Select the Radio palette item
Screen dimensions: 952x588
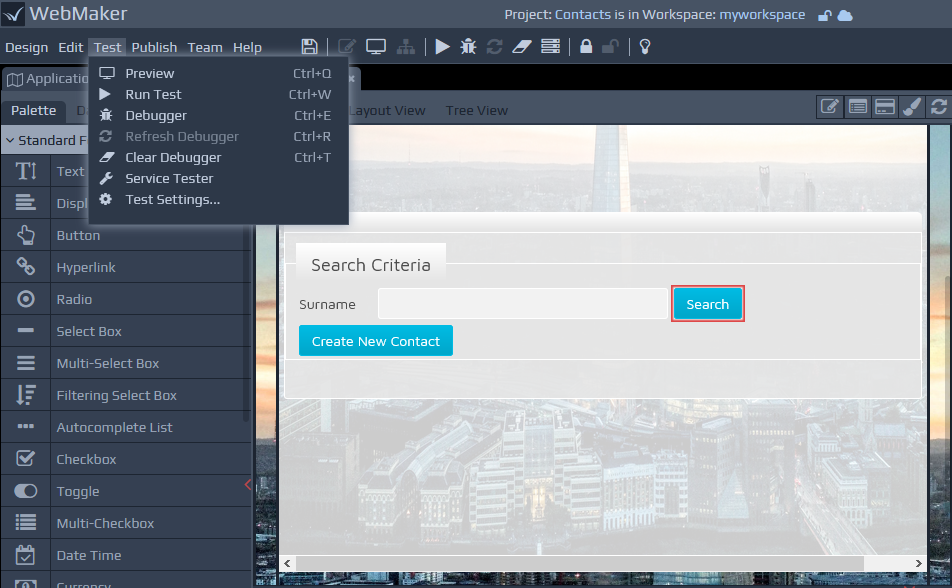[x=126, y=299]
